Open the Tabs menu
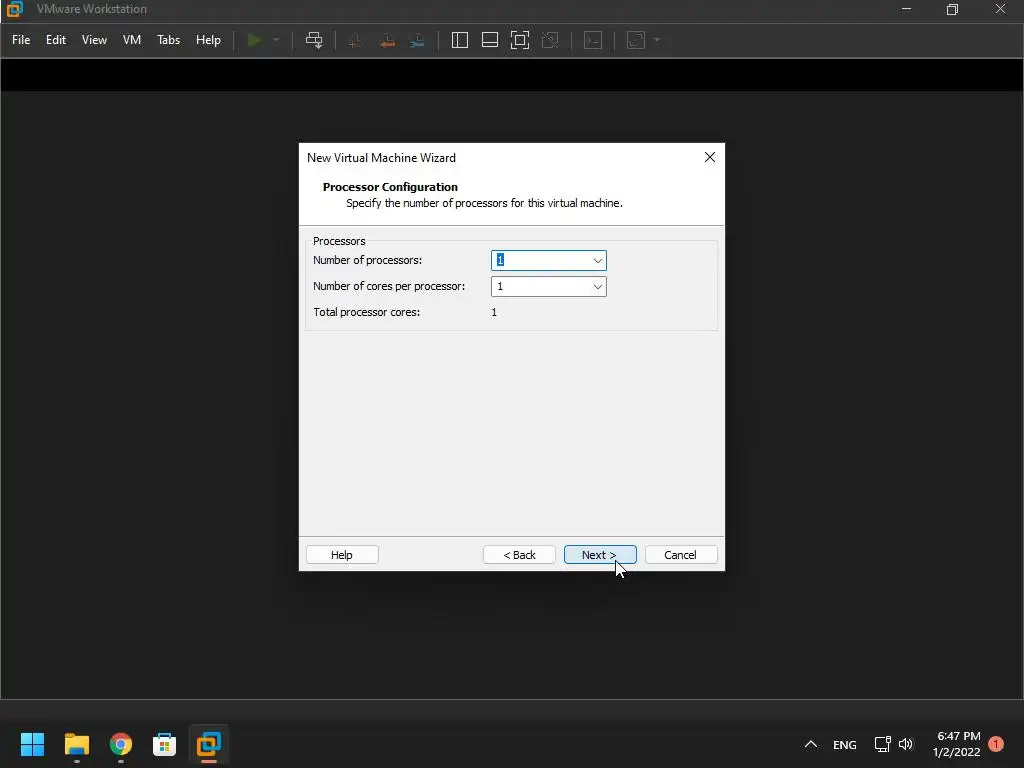This screenshot has width=1024, height=768. pyautogui.click(x=168, y=40)
